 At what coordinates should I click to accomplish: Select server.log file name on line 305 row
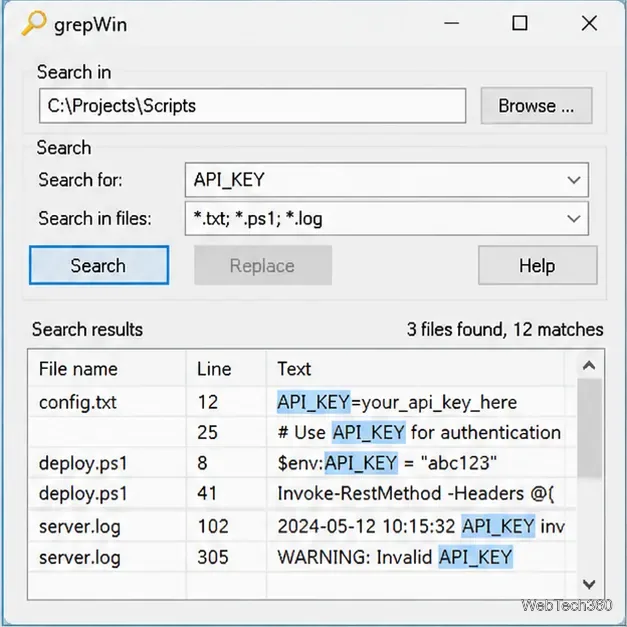click(80, 557)
